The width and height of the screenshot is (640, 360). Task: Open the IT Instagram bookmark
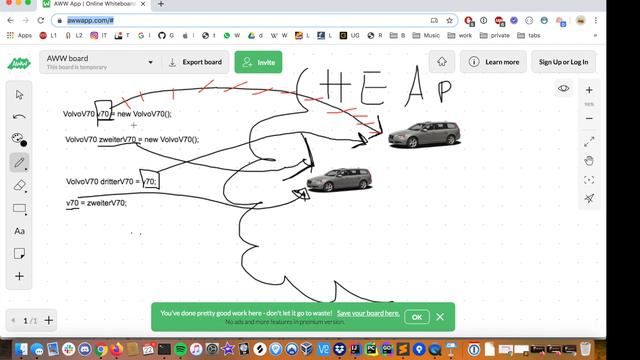98,36
